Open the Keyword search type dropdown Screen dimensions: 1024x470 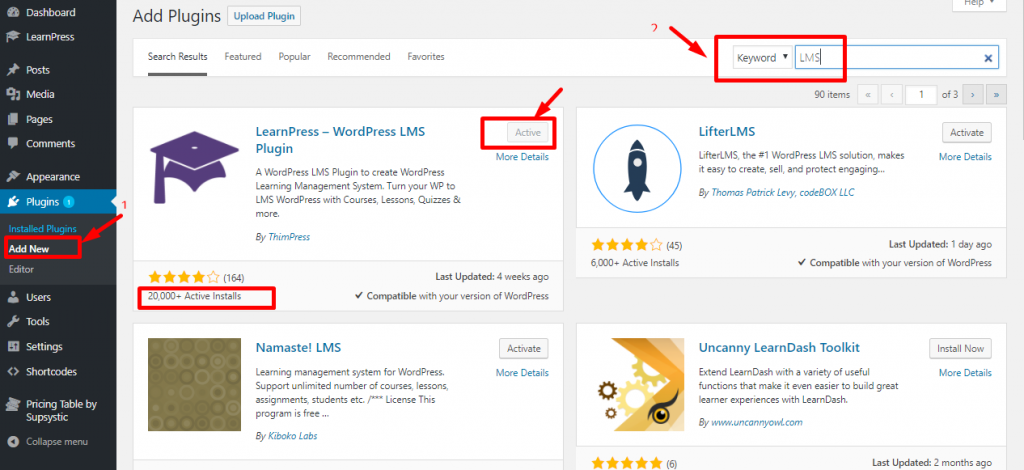(762, 57)
